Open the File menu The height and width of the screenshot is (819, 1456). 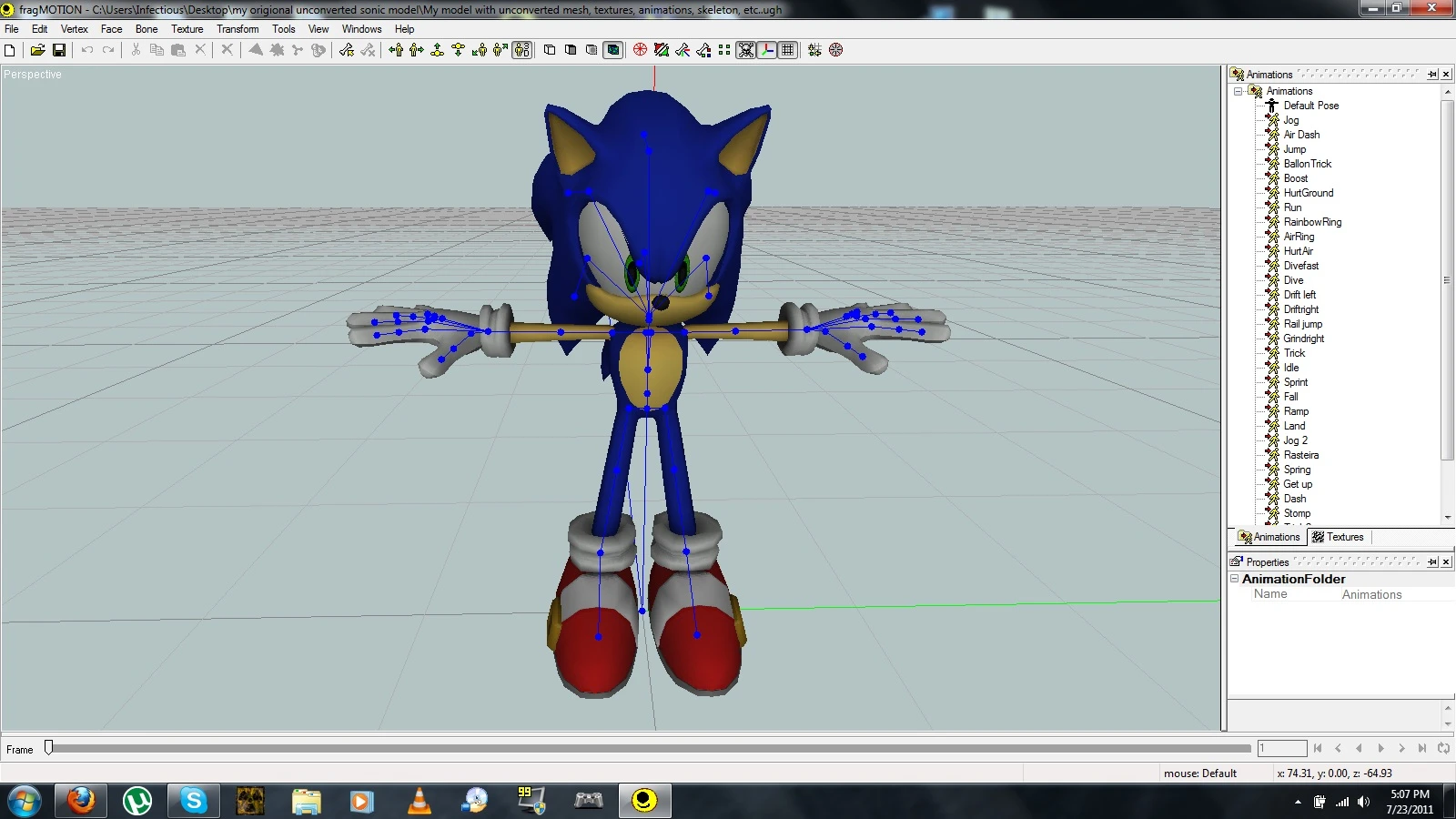click(12, 29)
